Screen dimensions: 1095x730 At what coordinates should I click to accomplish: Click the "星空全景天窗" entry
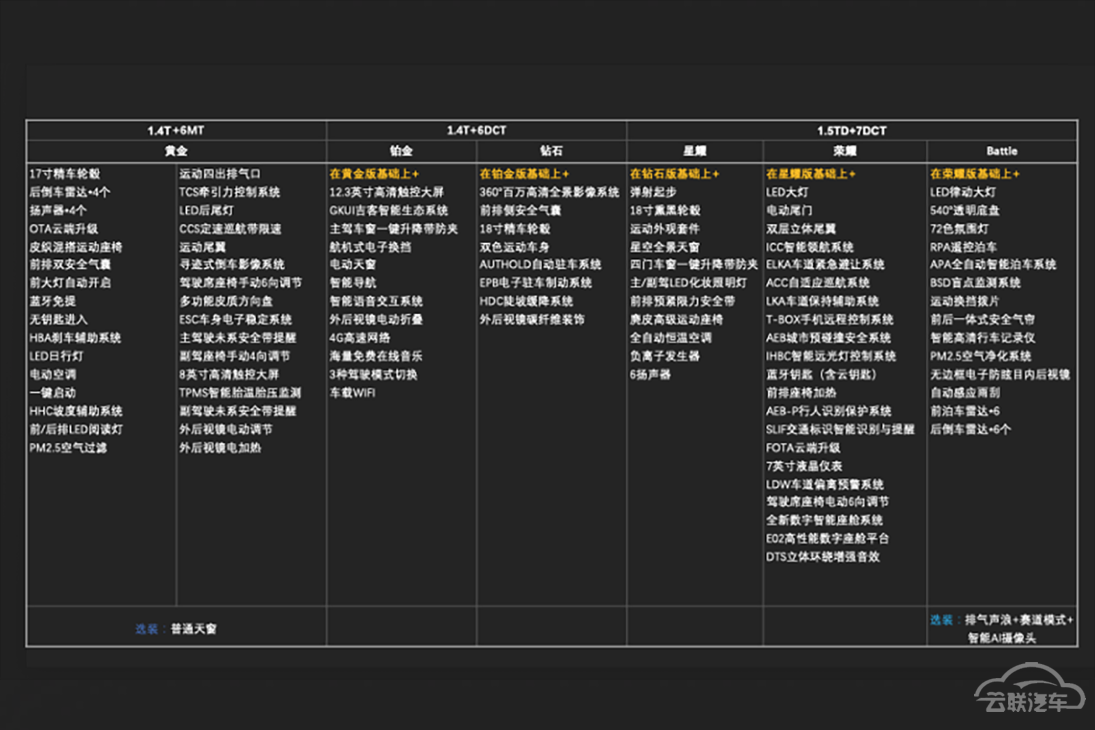point(664,247)
